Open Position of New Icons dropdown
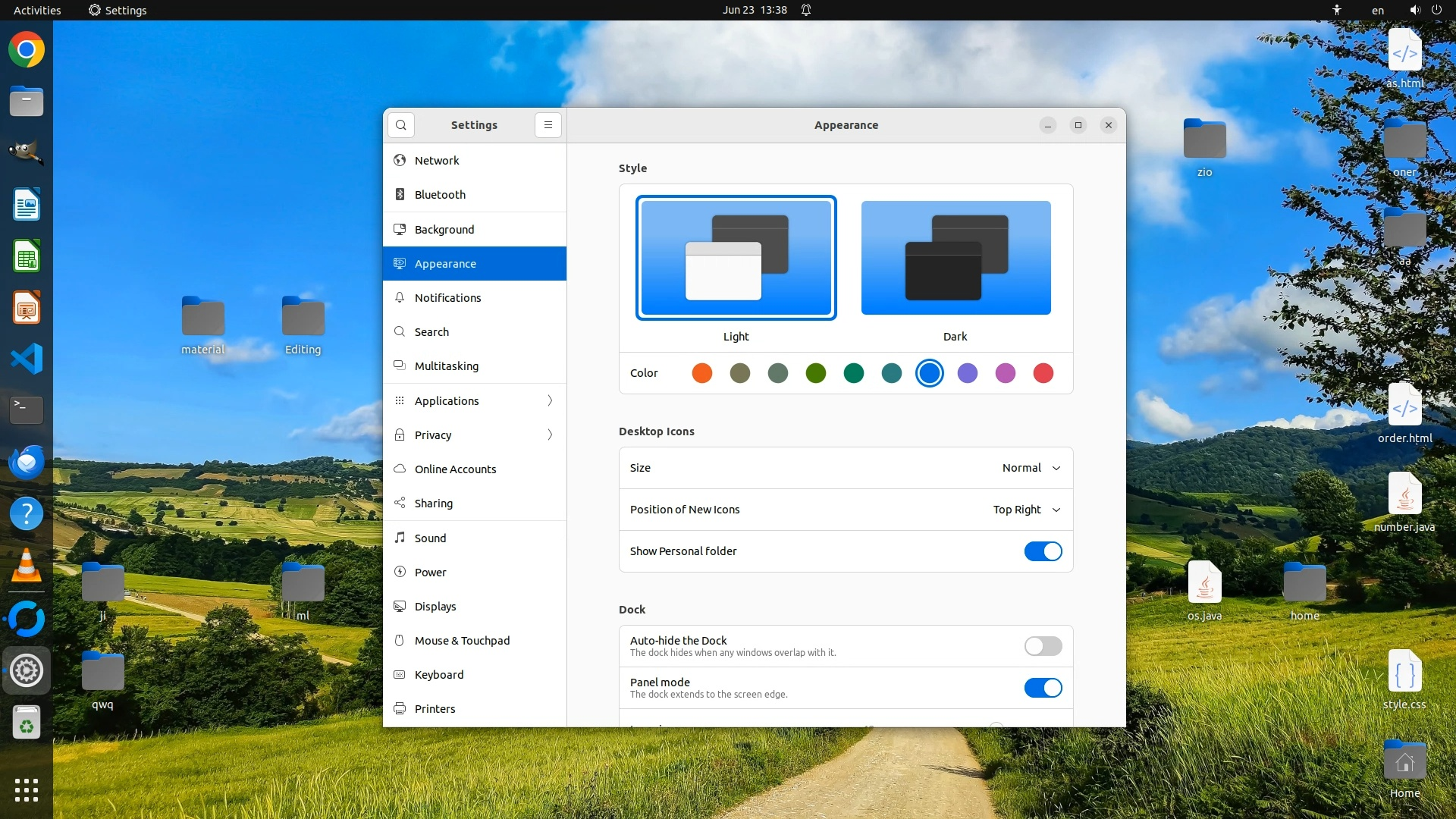Image resolution: width=1456 pixels, height=819 pixels. (x=1026, y=510)
